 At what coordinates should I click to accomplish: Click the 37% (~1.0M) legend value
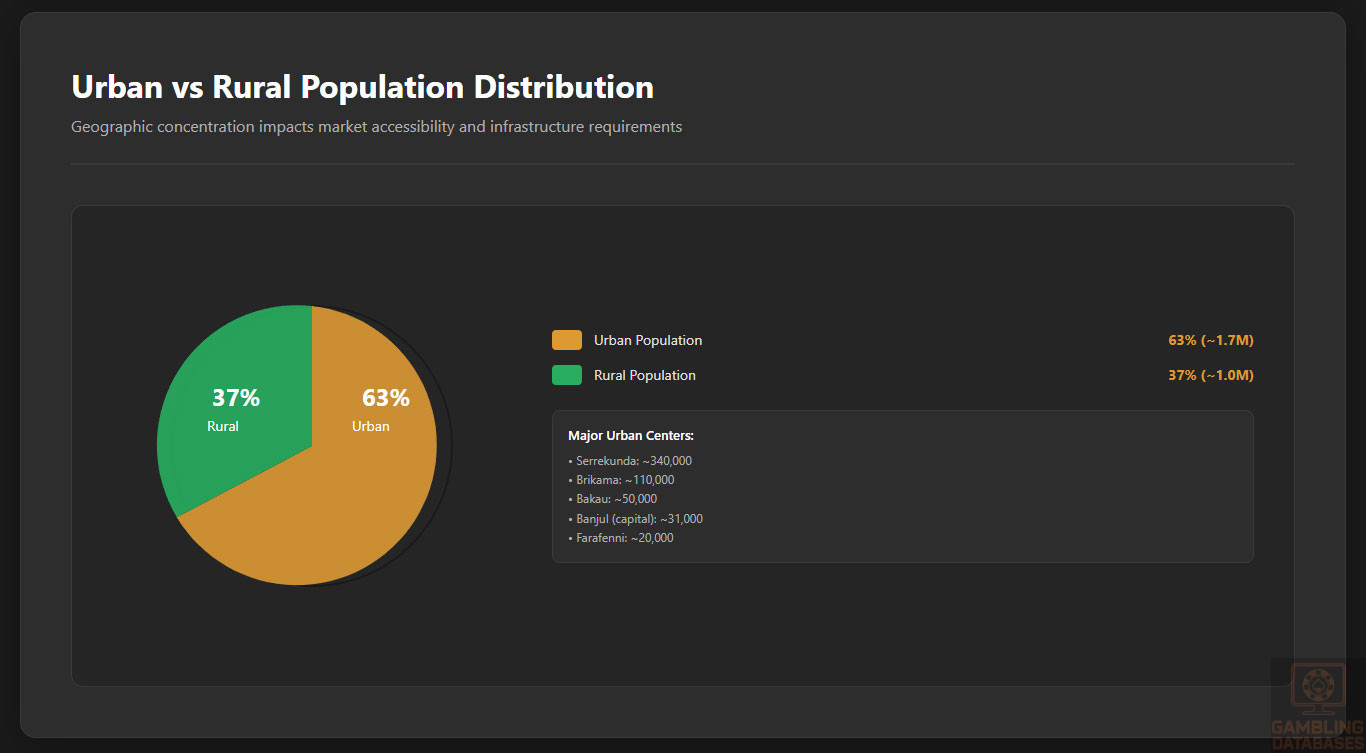(1210, 375)
